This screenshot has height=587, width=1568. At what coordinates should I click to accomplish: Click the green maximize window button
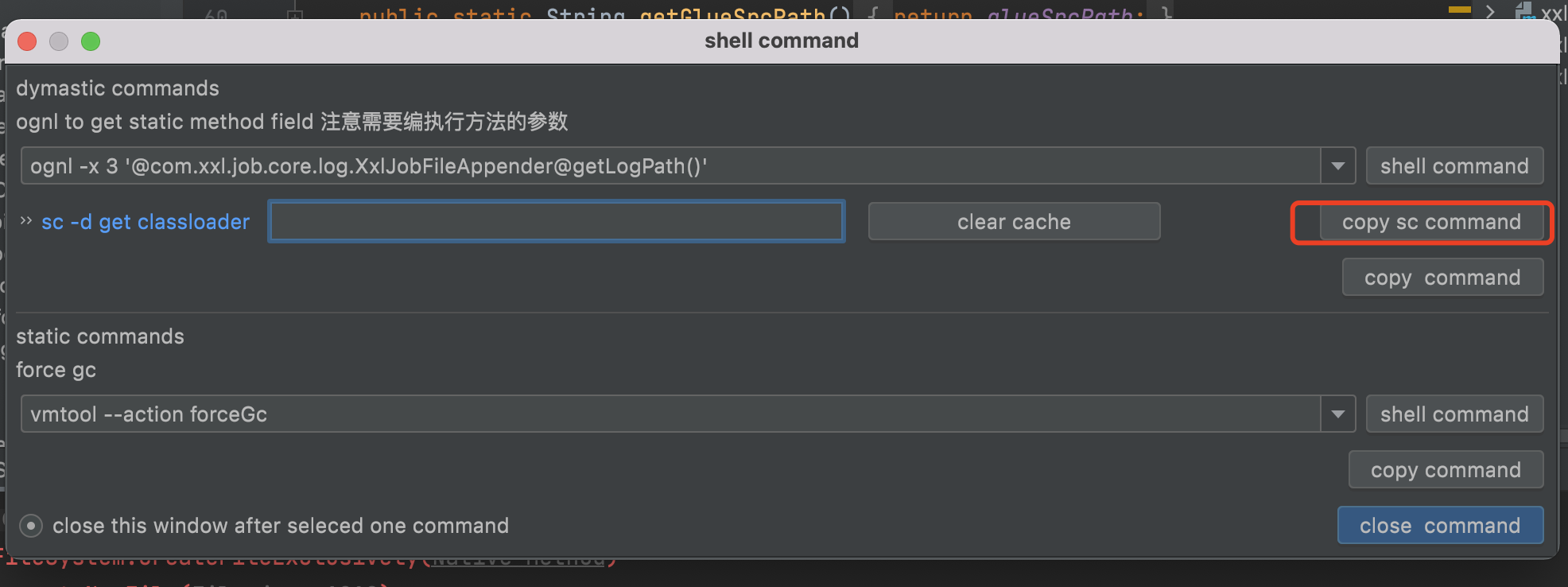coord(91,41)
